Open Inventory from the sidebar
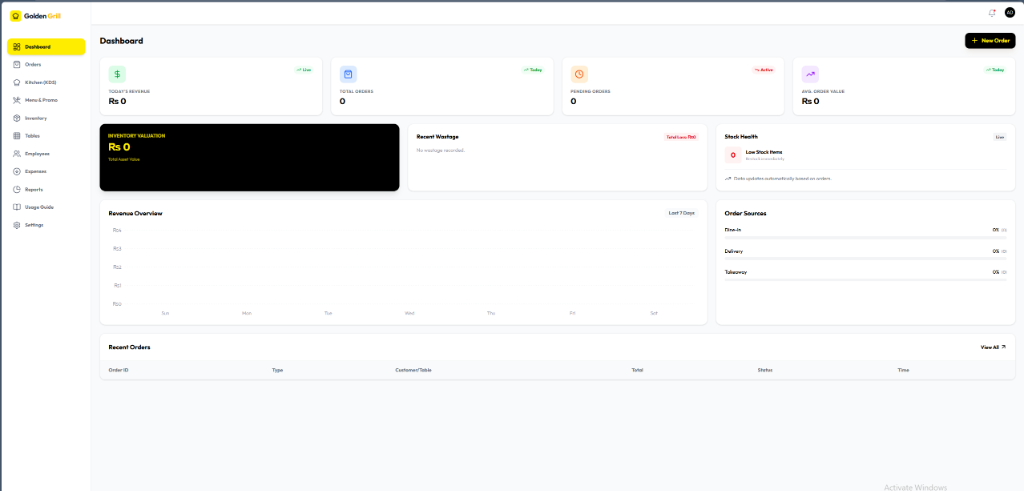The image size is (1024, 491). [36, 118]
